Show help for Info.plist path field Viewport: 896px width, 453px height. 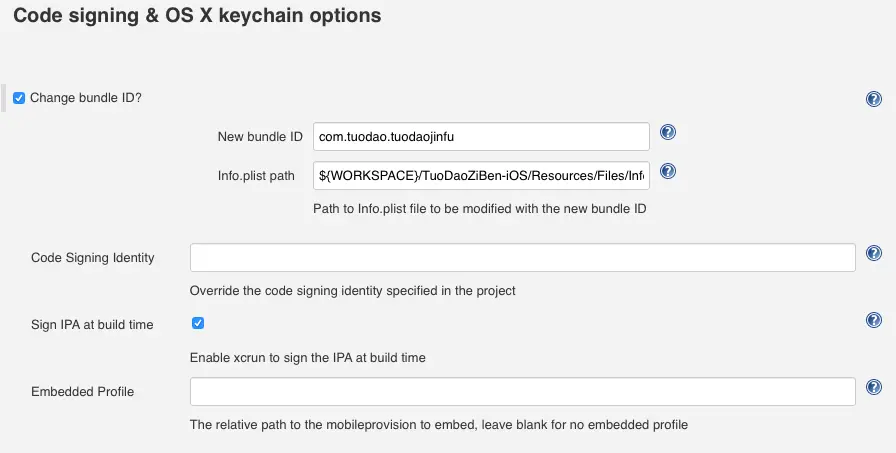pos(668,172)
